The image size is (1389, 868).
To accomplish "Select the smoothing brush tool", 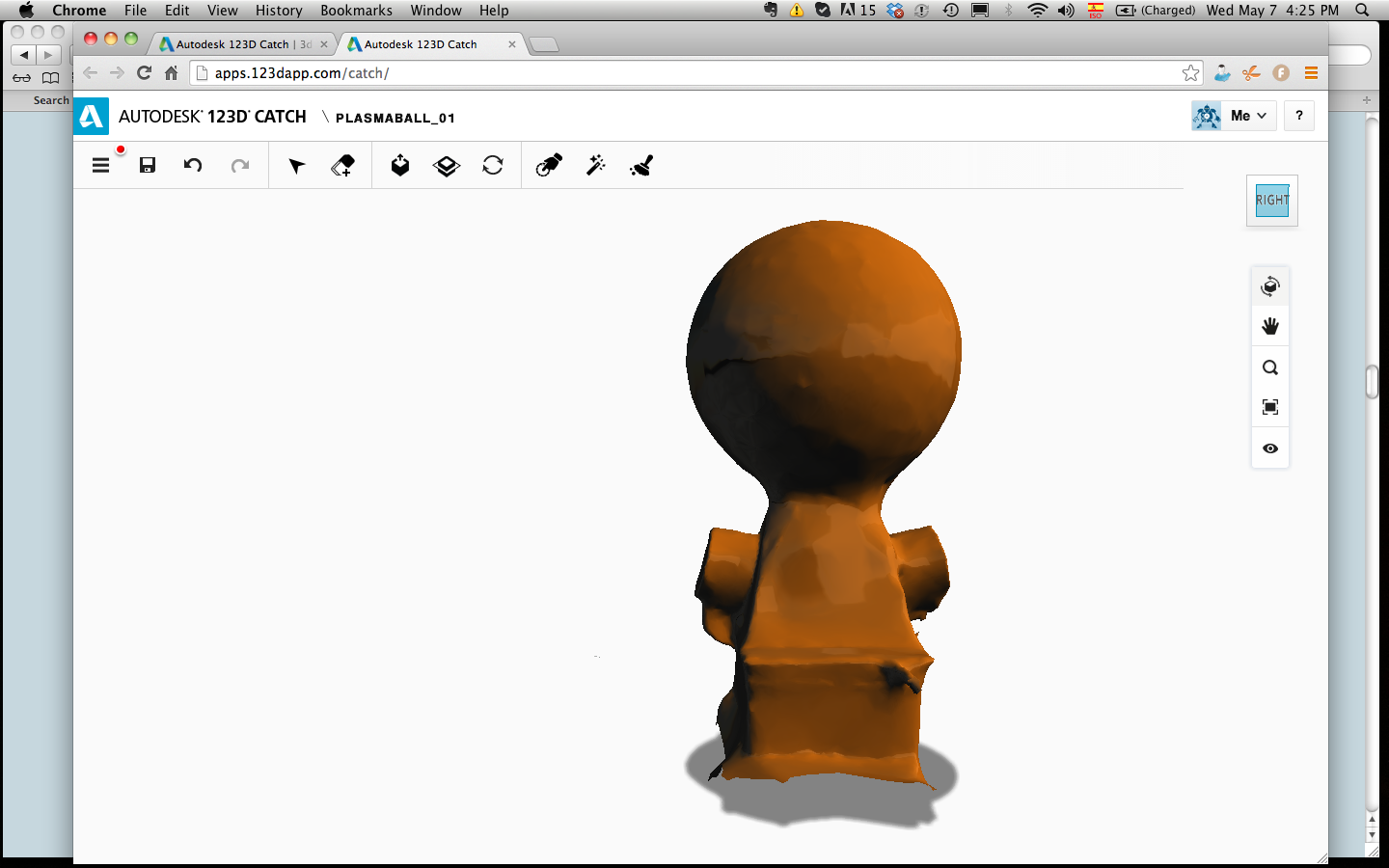I will [x=641, y=166].
